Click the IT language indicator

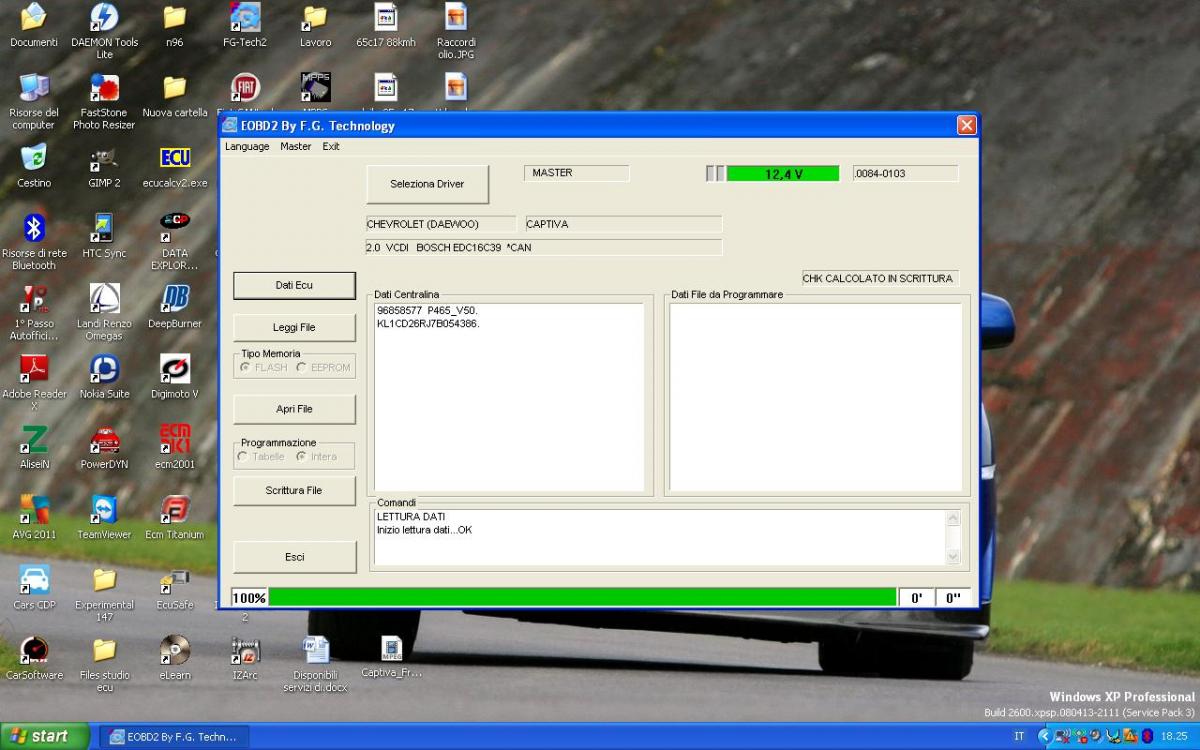[x=1019, y=736]
